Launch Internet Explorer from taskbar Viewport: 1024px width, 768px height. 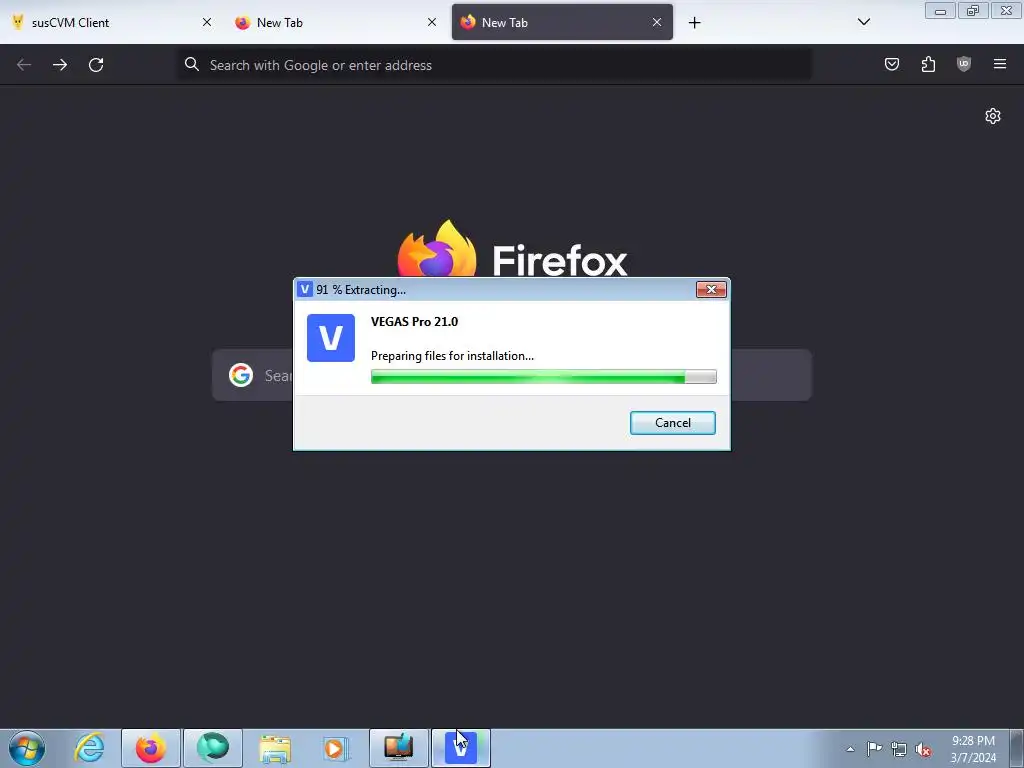89,748
